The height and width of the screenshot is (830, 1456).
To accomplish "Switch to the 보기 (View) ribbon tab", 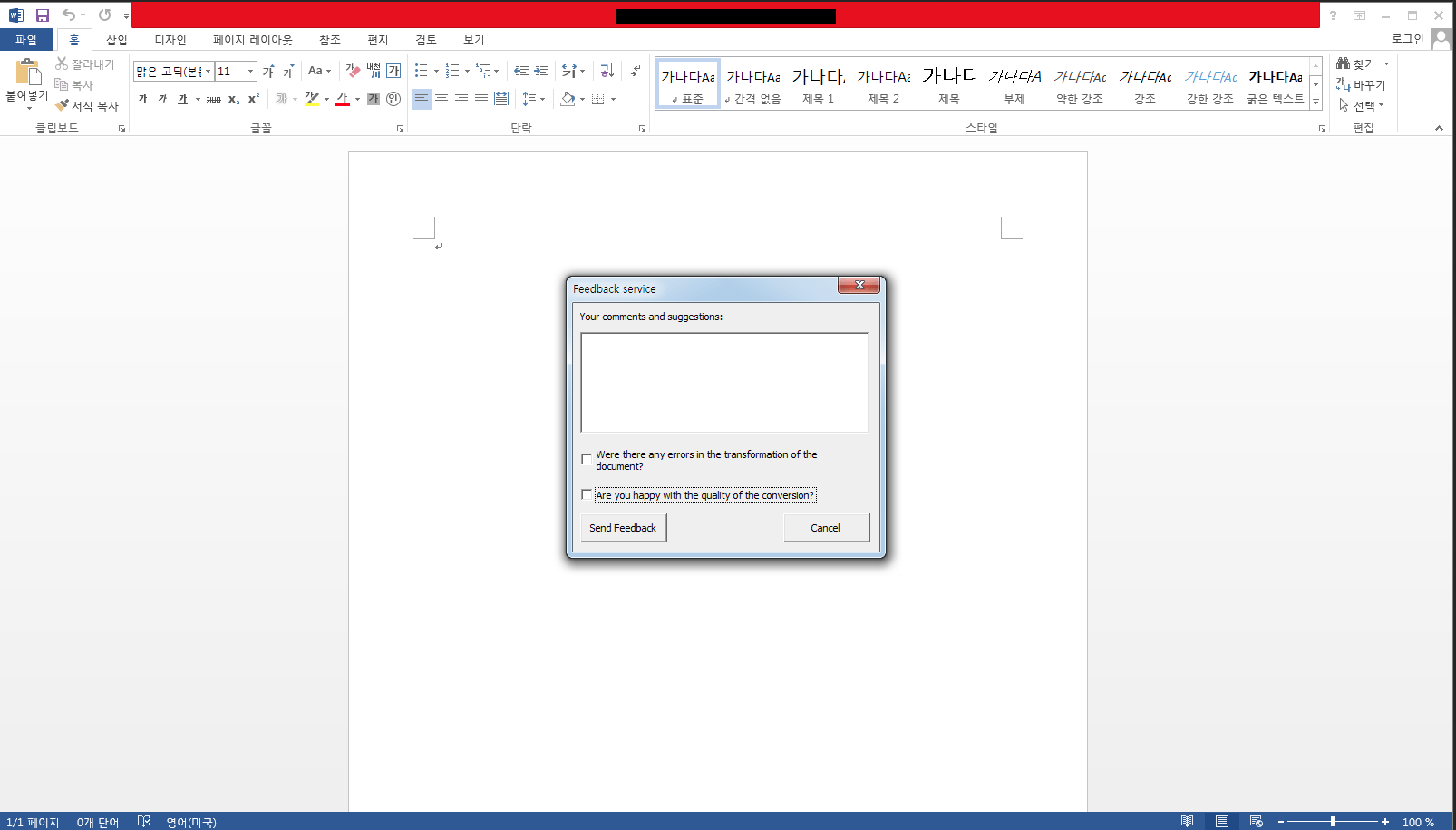I will point(473,40).
